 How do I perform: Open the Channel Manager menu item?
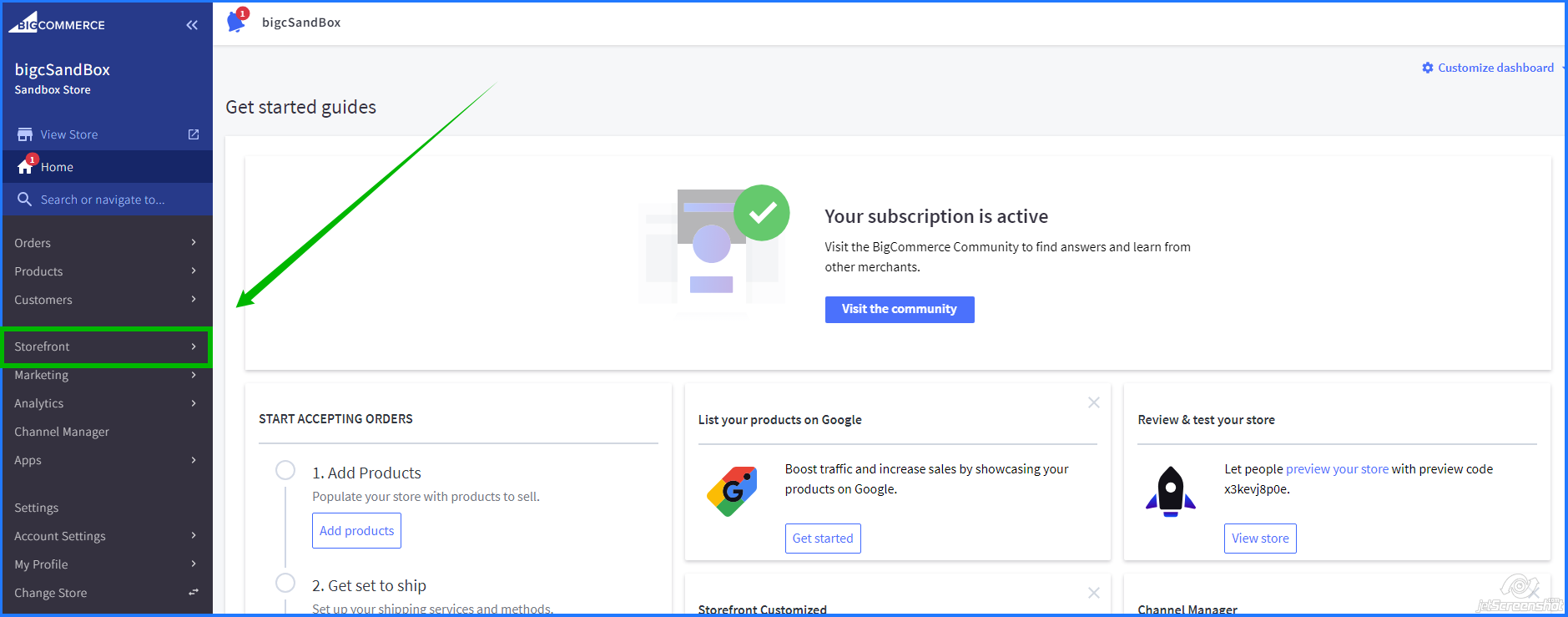pyautogui.click(x=62, y=432)
